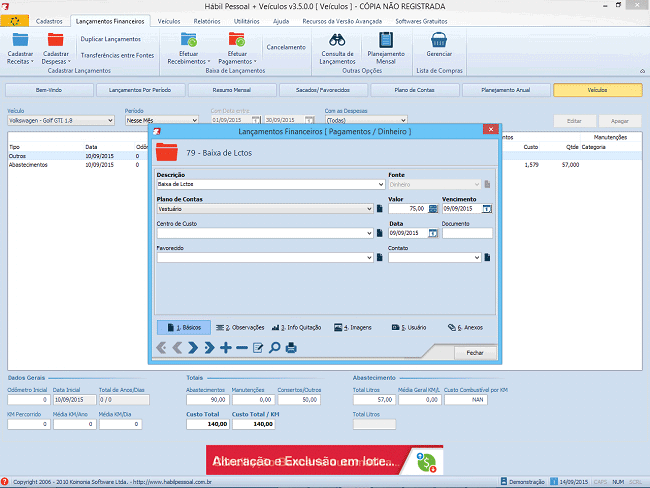Switch to the Info Quitação tab
The height and width of the screenshot is (488, 650).
pos(300,327)
